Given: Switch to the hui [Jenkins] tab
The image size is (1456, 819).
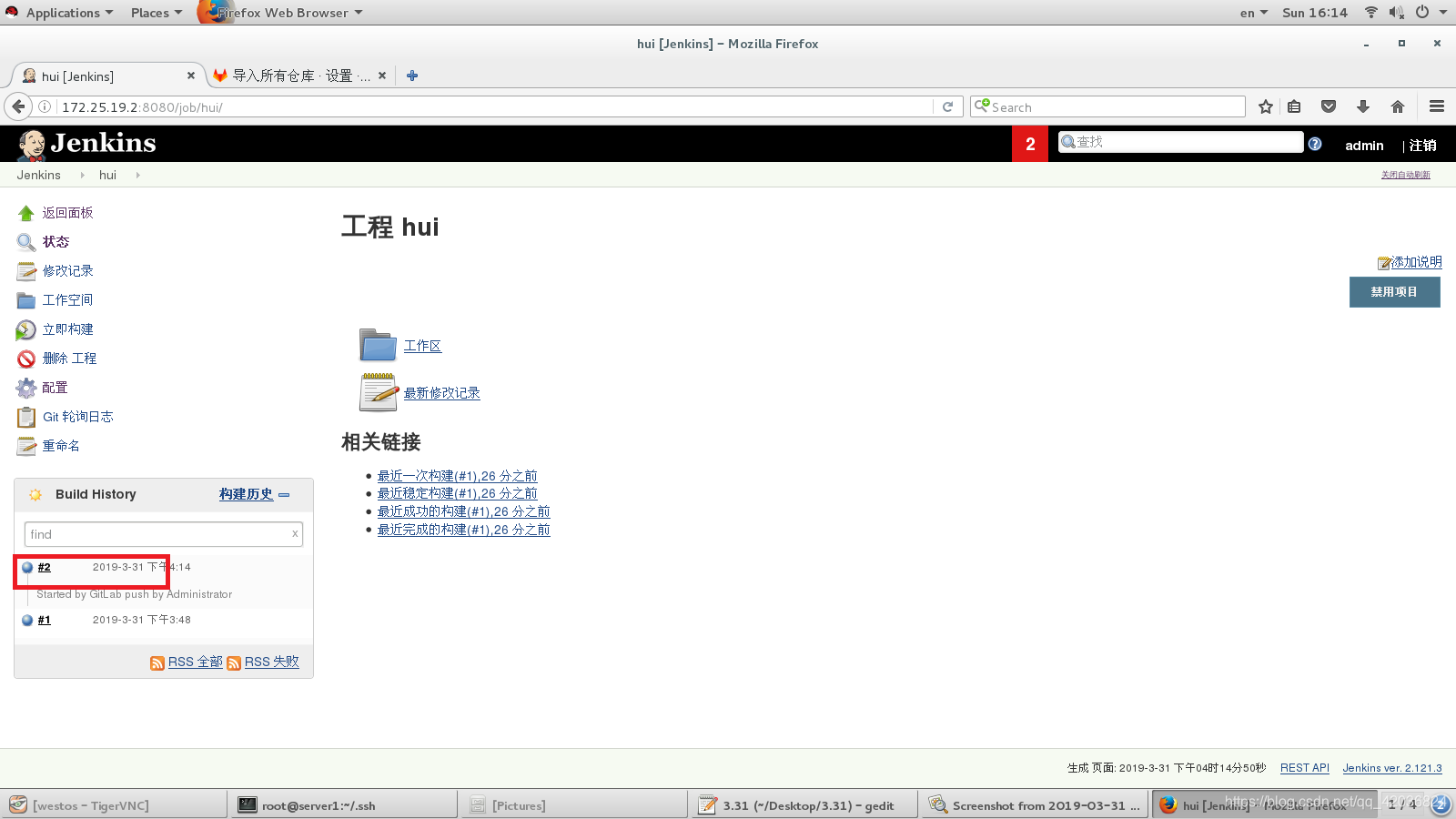Looking at the screenshot, I should [x=107, y=76].
